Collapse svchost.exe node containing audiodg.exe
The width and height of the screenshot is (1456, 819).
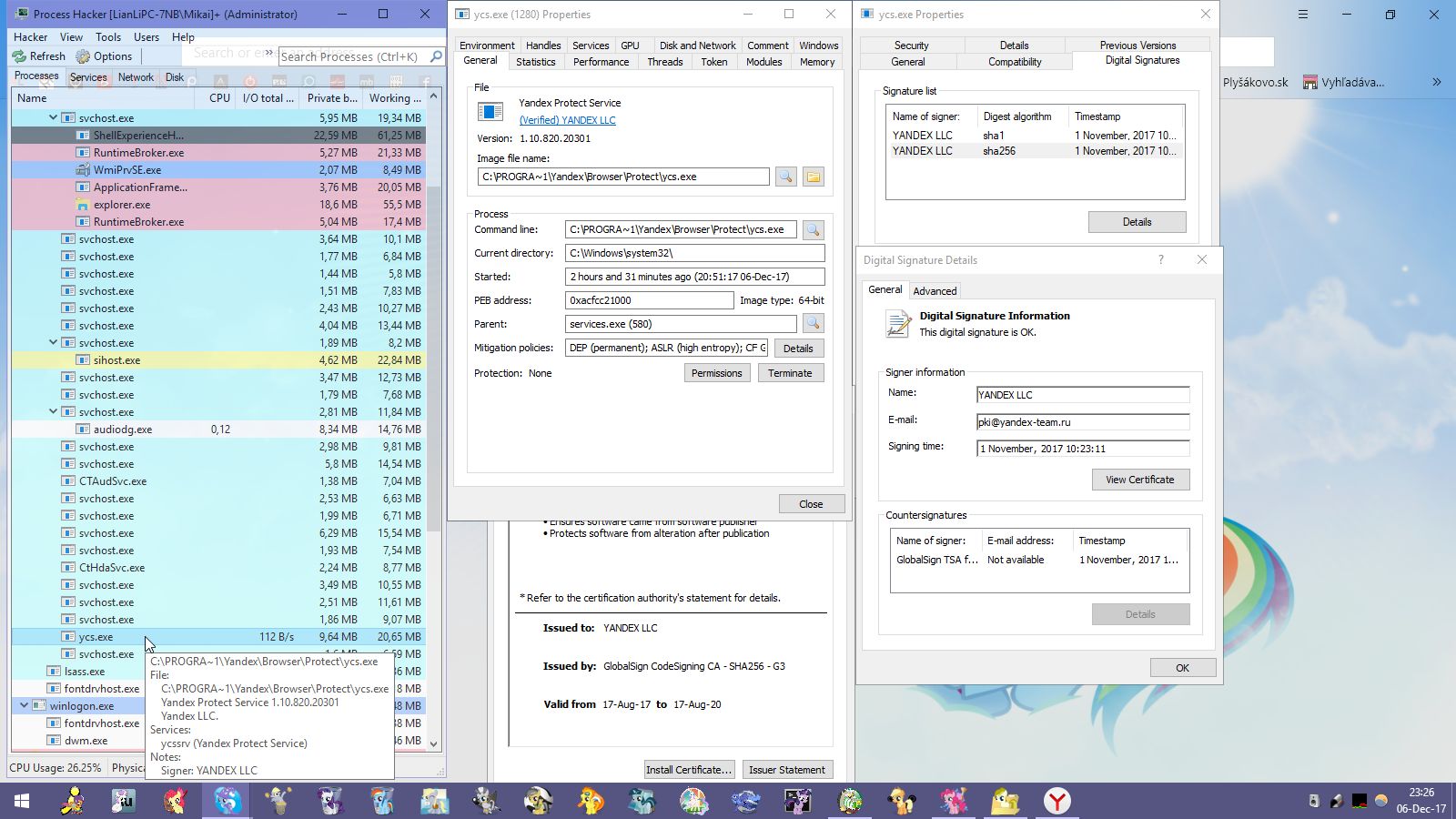[54, 412]
